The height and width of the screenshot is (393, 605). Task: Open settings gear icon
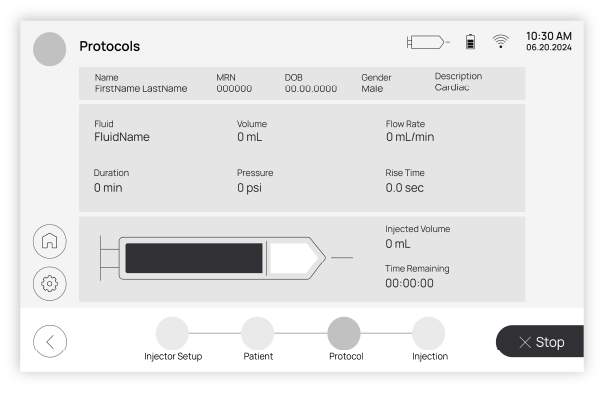coord(50,284)
